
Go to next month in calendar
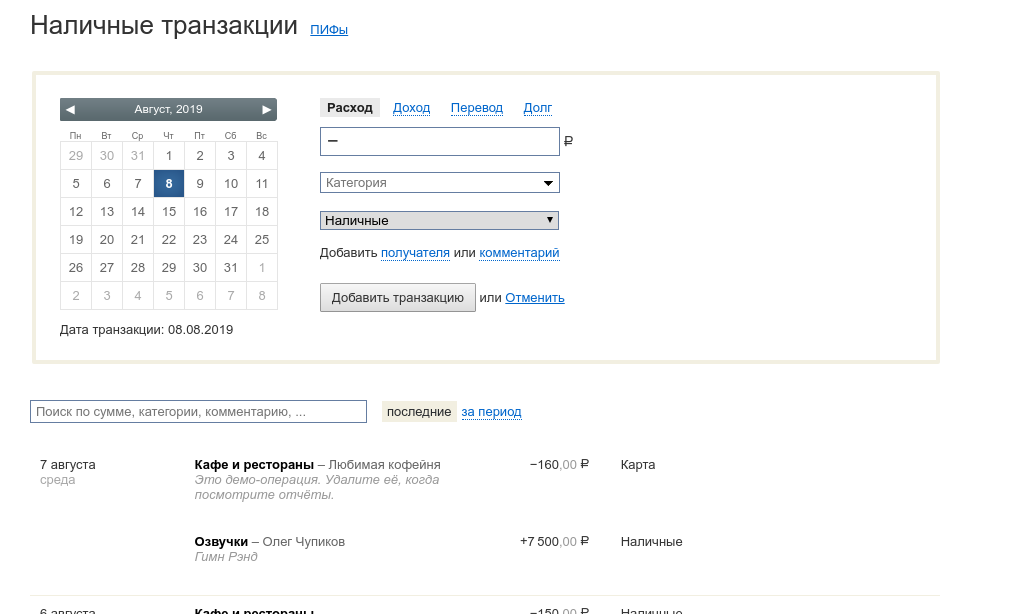pos(266,109)
